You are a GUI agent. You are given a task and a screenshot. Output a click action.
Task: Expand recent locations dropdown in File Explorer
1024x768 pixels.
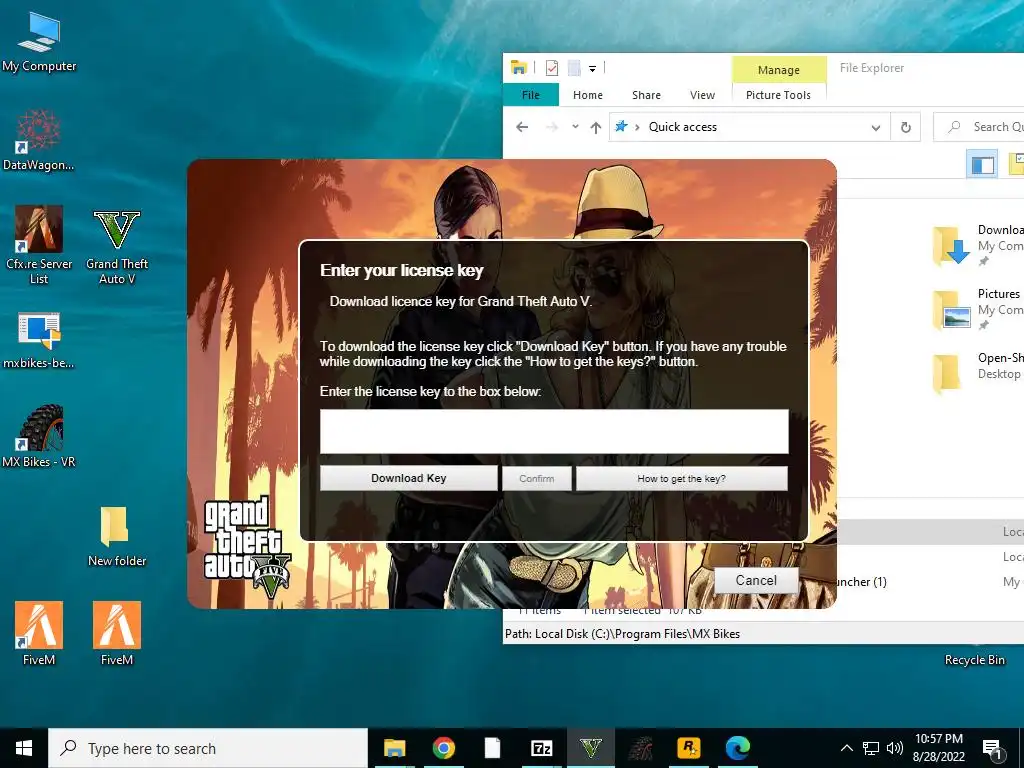(575, 127)
